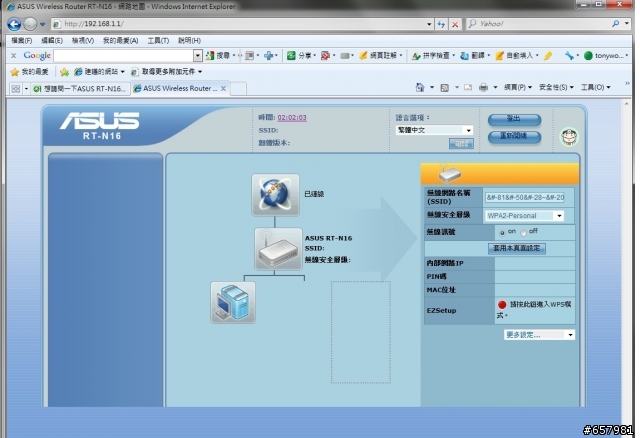
Task: Open 我的最愛 favorites star button
Action: pos(29,72)
